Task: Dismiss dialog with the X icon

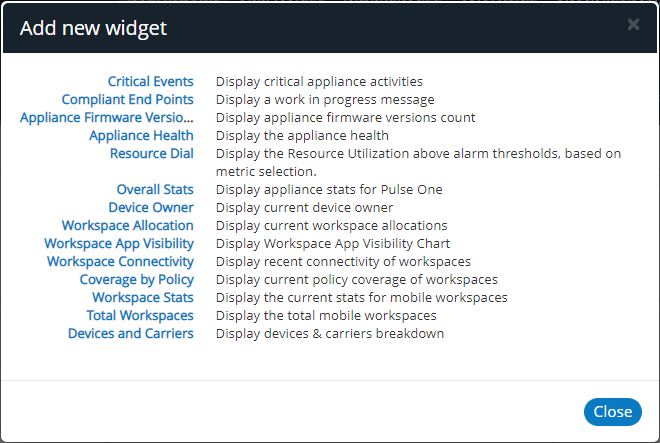Action: (x=633, y=25)
